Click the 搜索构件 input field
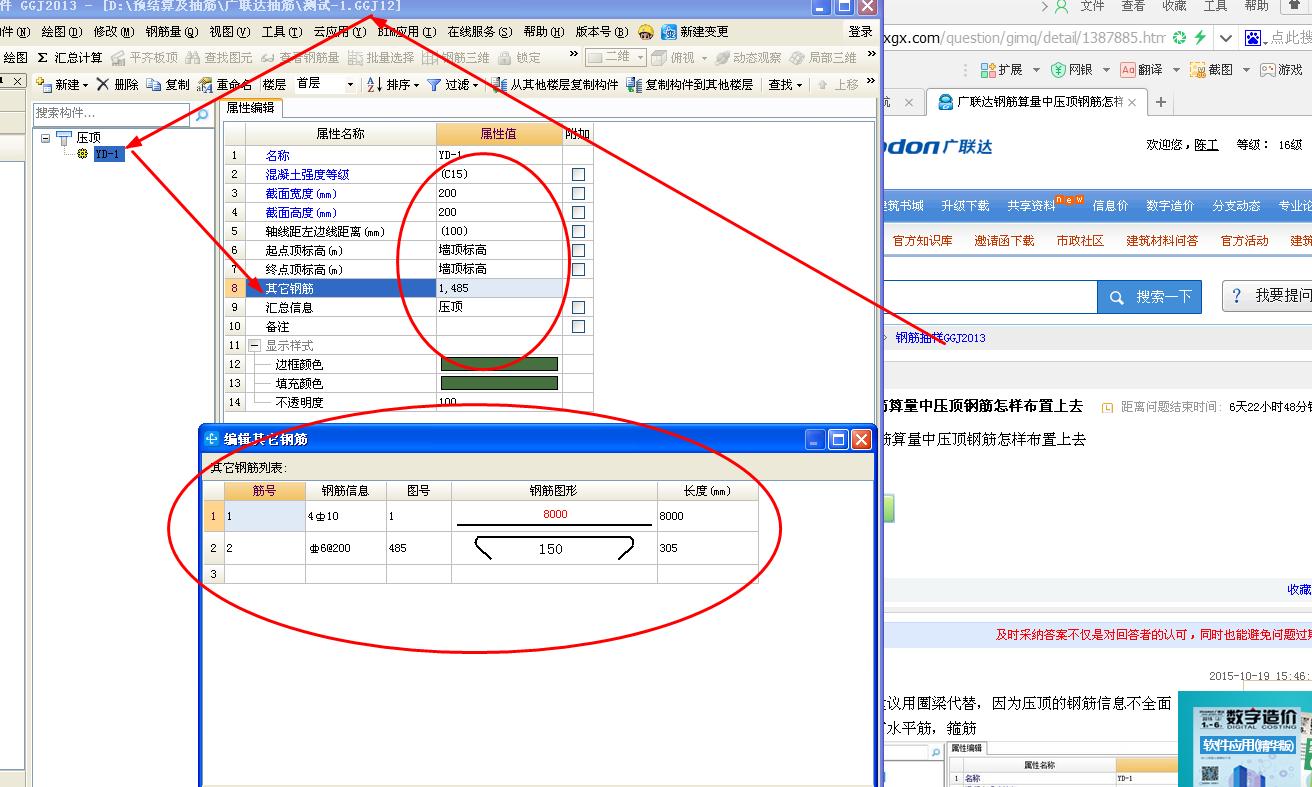Image resolution: width=1312 pixels, height=787 pixels. tap(111, 114)
